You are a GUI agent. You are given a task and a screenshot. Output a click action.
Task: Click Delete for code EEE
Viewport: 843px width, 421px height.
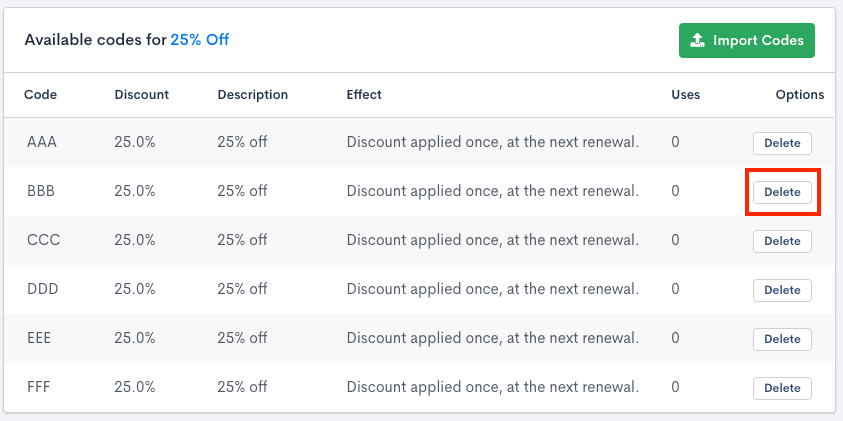tap(782, 339)
